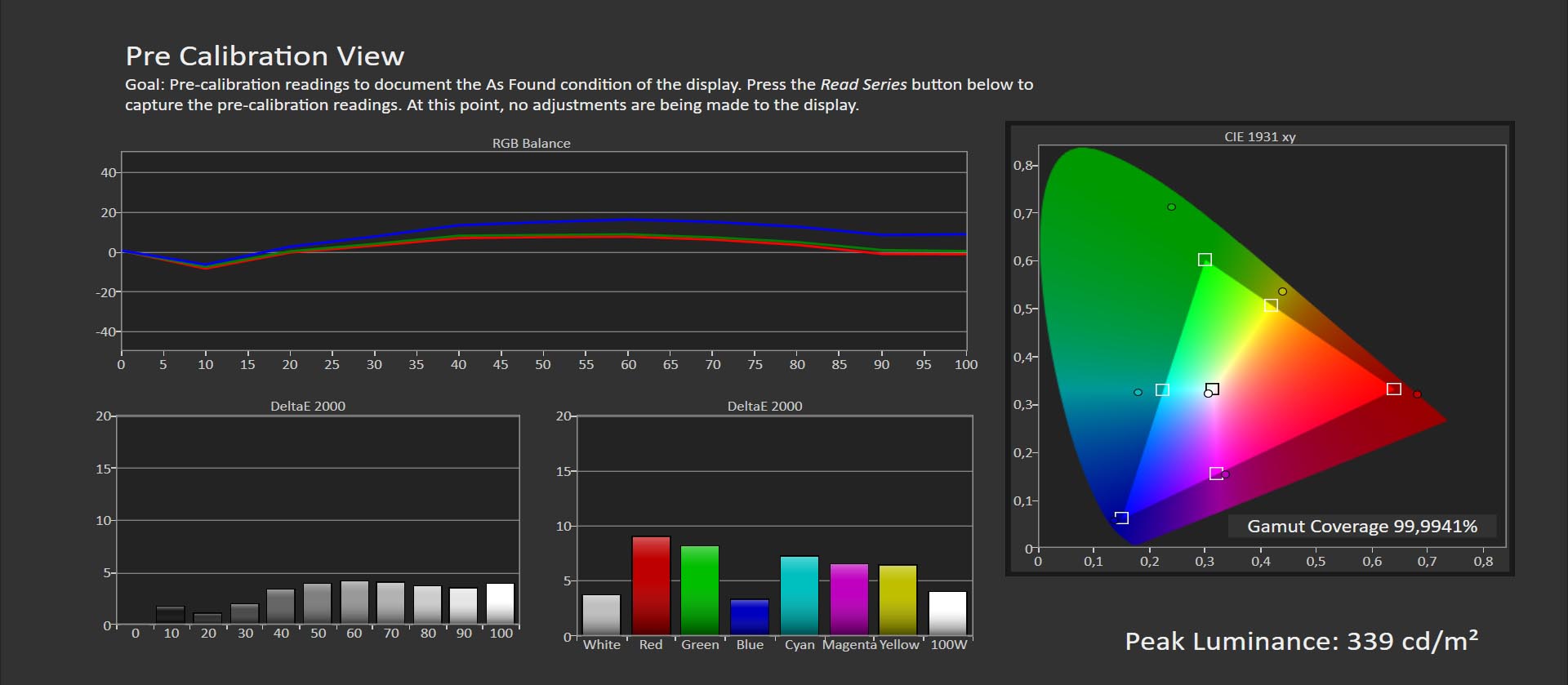
Task: Select the grayscale DeltaE bar at 90
Action: pyautogui.click(x=464, y=606)
